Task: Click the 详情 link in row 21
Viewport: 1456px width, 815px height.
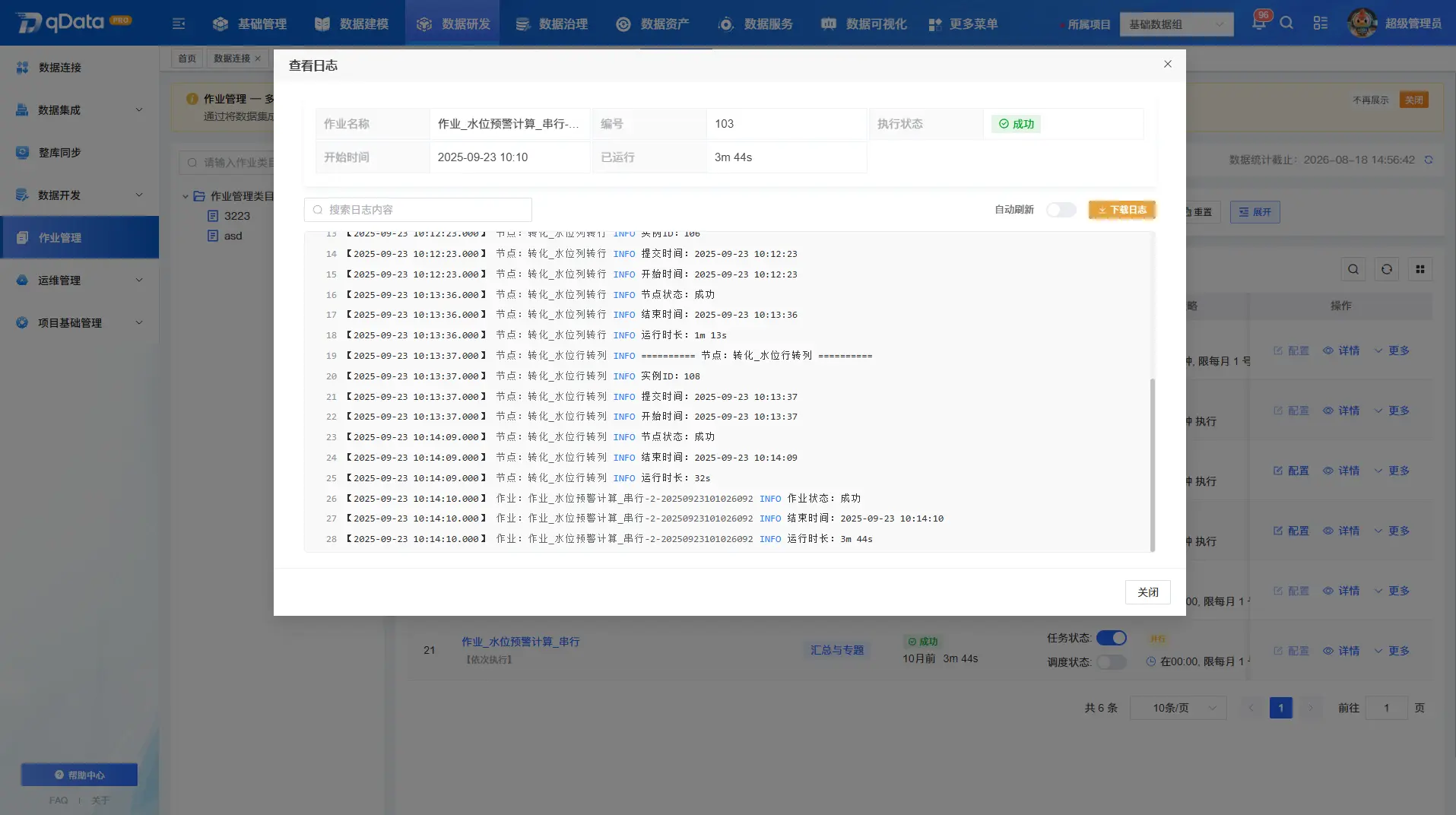Action: pyautogui.click(x=1341, y=651)
